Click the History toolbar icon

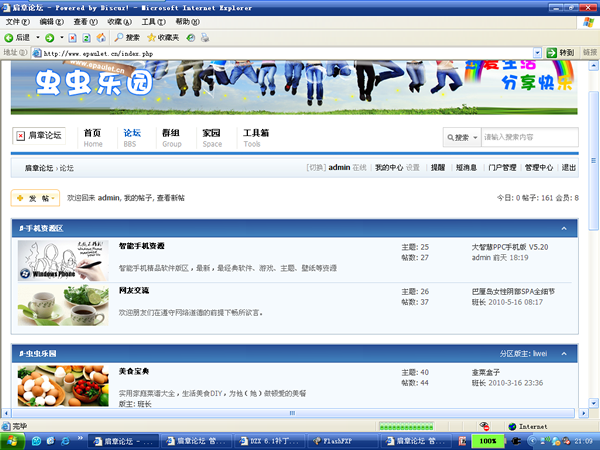point(191,38)
